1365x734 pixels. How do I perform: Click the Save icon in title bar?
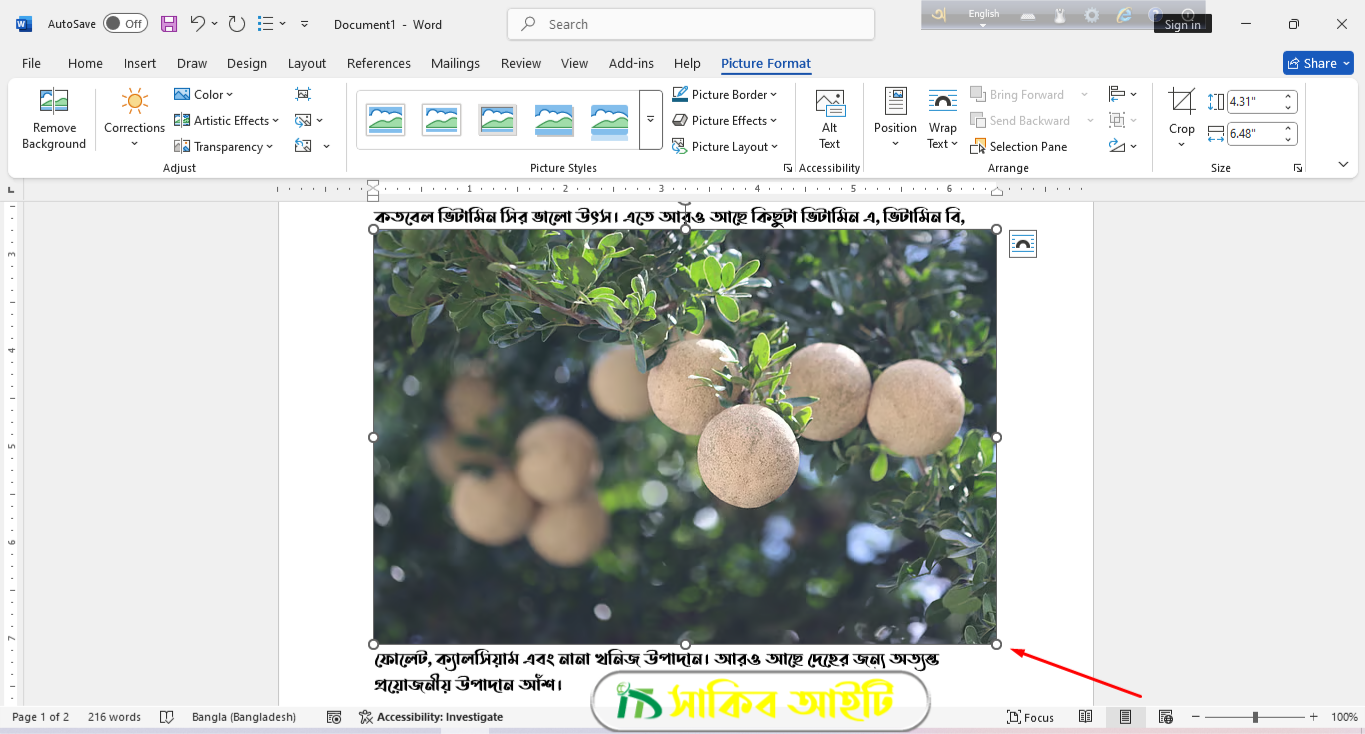coord(169,24)
